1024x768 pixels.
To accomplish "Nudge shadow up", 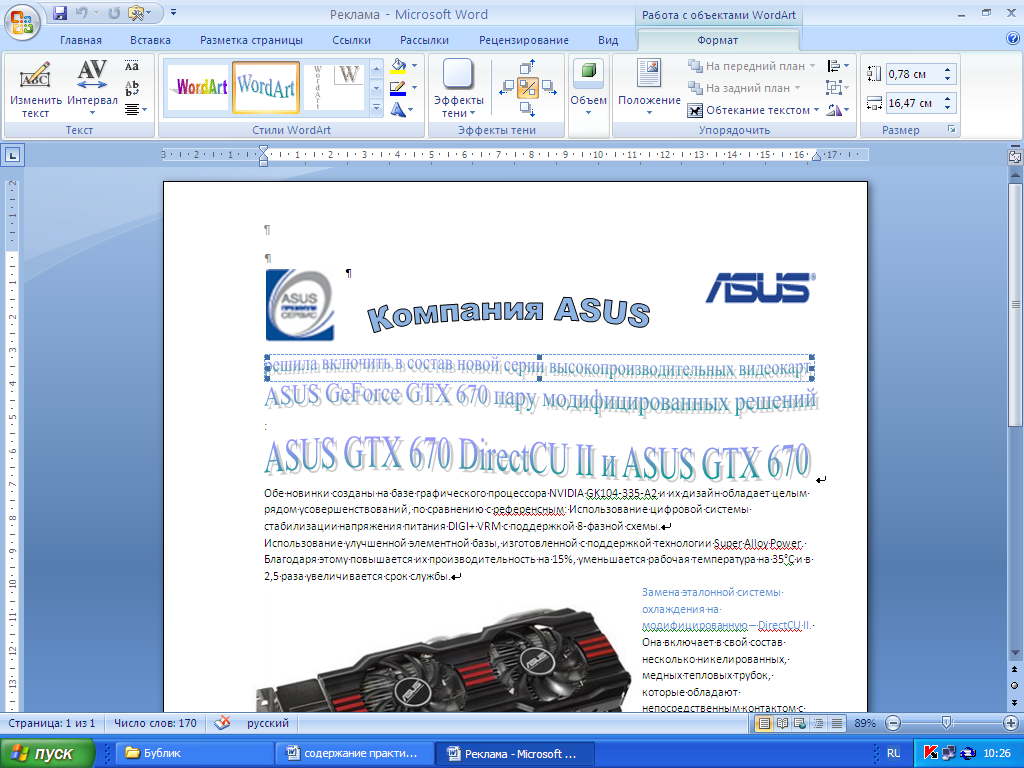I will (528, 67).
